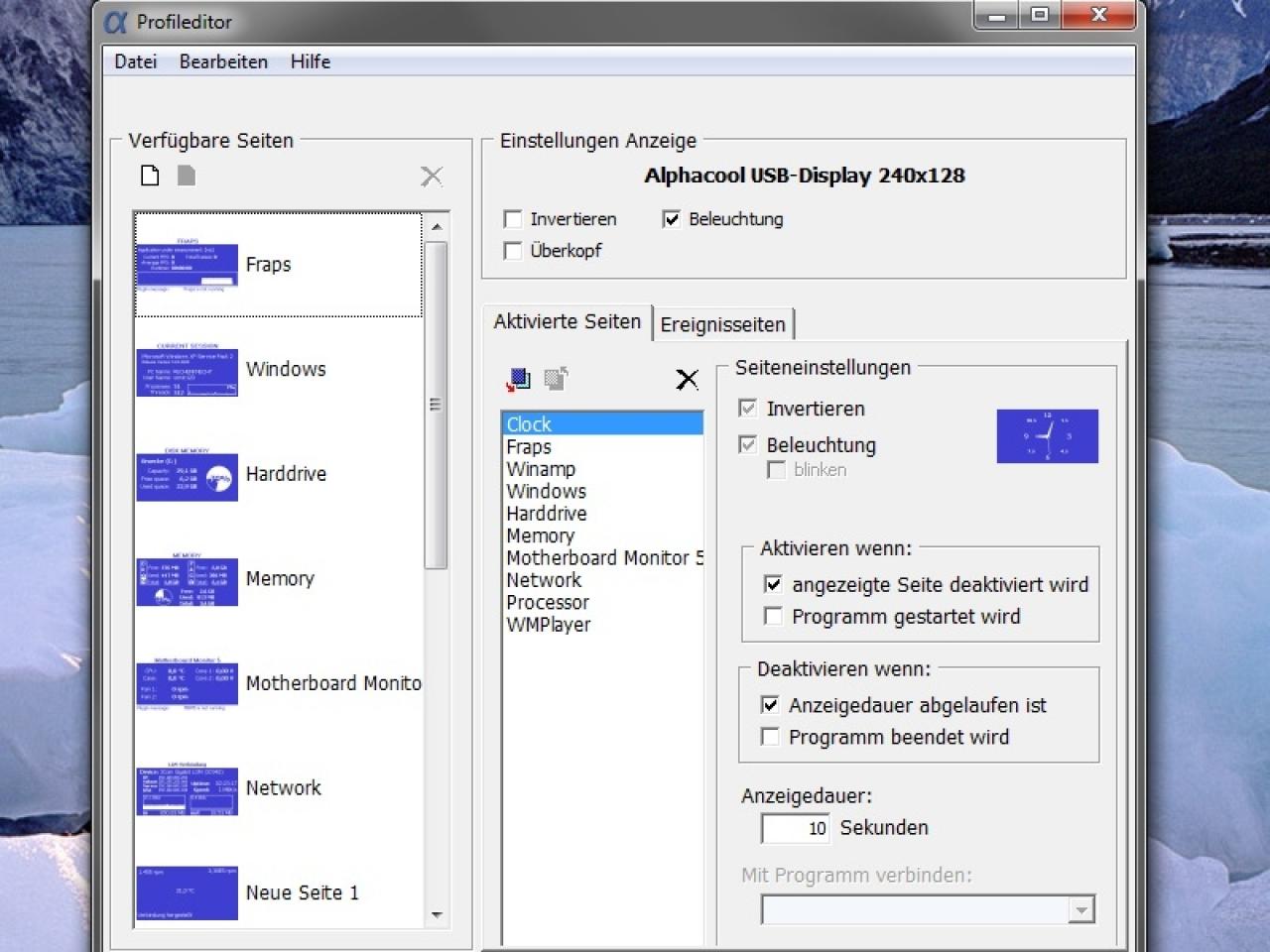This screenshot has width=1270, height=952.
Task: Select the Fraps page thumbnail
Action: pyautogui.click(x=187, y=265)
